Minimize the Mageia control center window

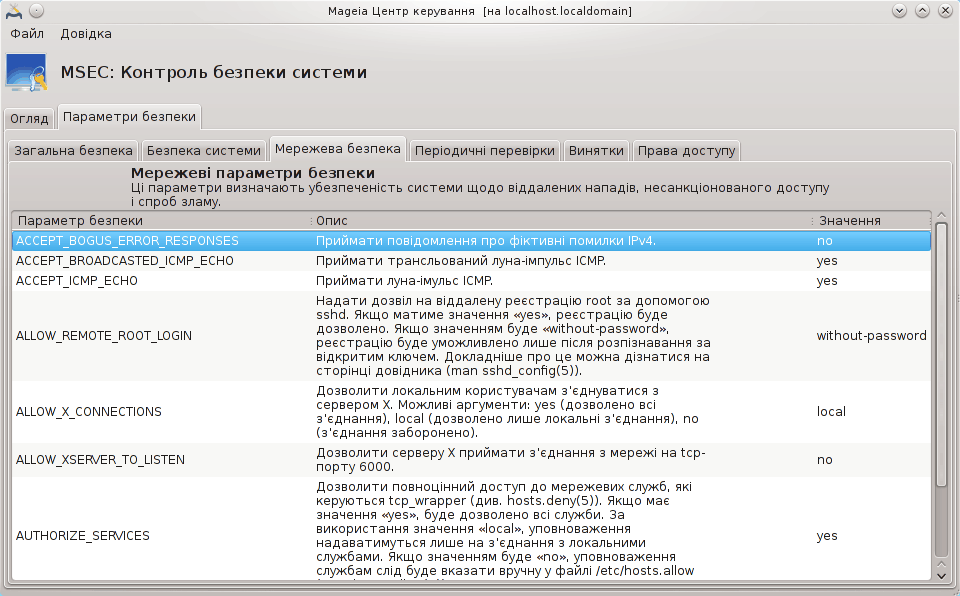coord(899,11)
